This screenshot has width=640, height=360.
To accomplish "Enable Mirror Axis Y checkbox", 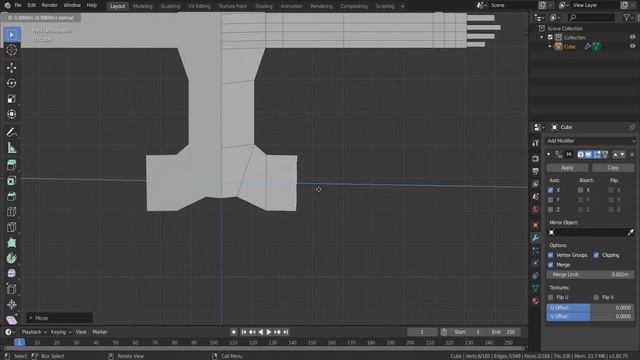I will [551, 200].
